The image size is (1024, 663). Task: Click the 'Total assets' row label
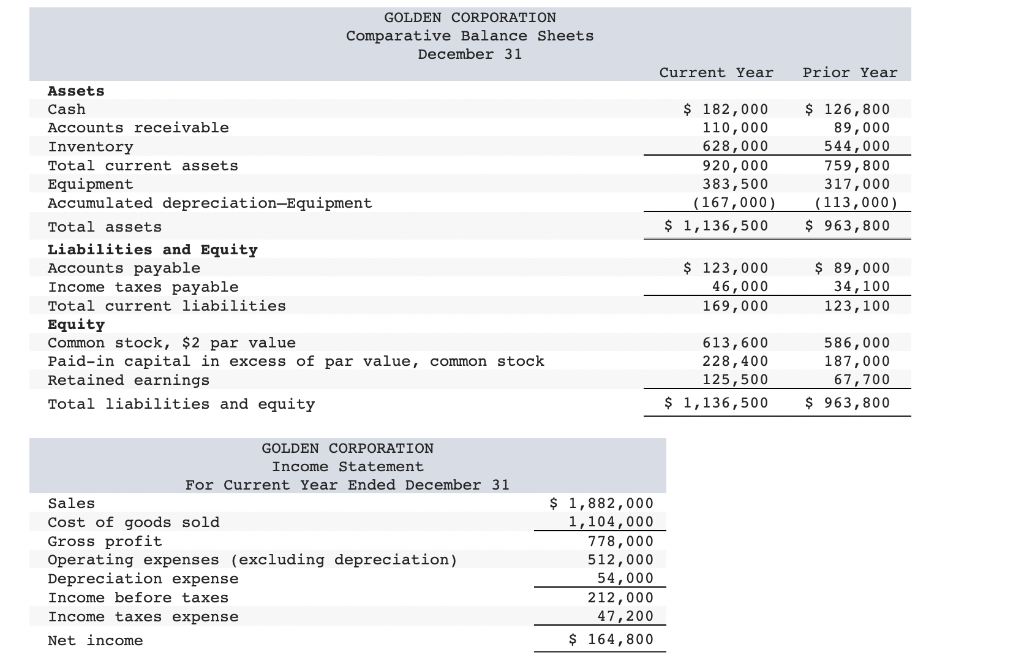click(104, 227)
